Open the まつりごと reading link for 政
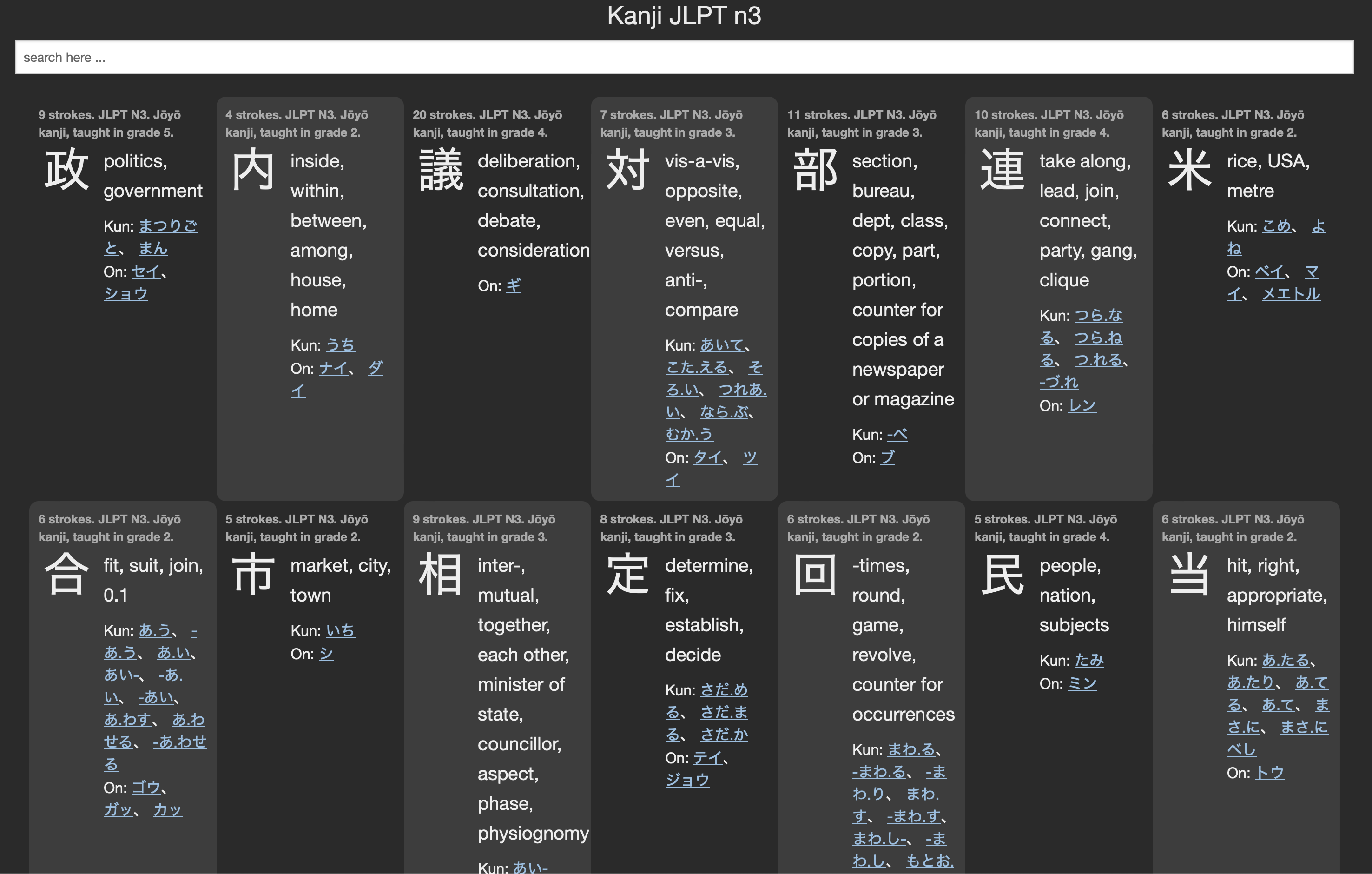The width and height of the screenshot is (1372, 874). coord(169,226)
